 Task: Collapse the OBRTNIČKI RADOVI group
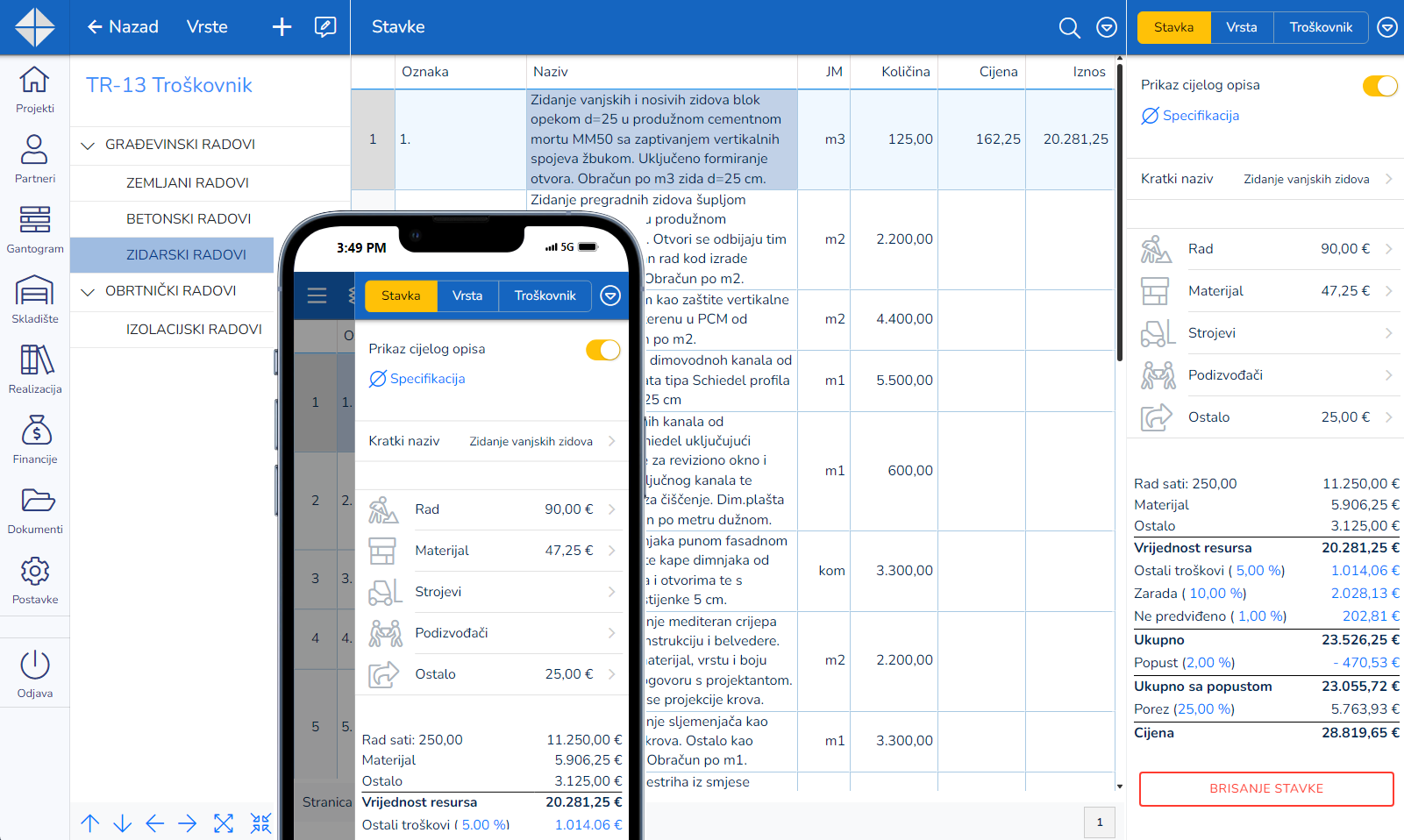click(87, 292)
